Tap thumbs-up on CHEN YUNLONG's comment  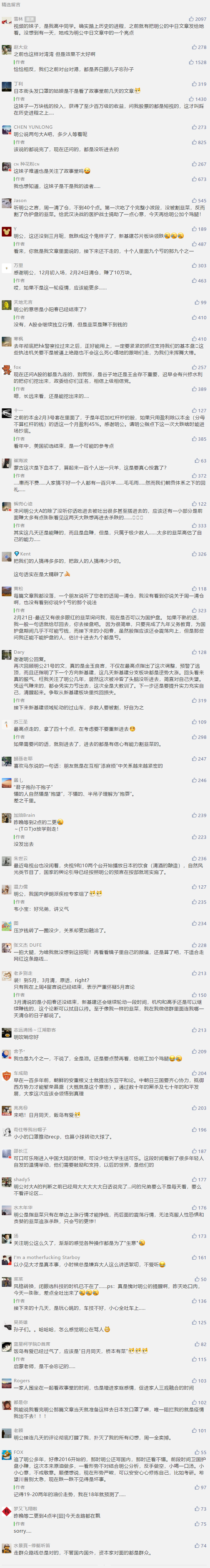click(x=199, y=128)
